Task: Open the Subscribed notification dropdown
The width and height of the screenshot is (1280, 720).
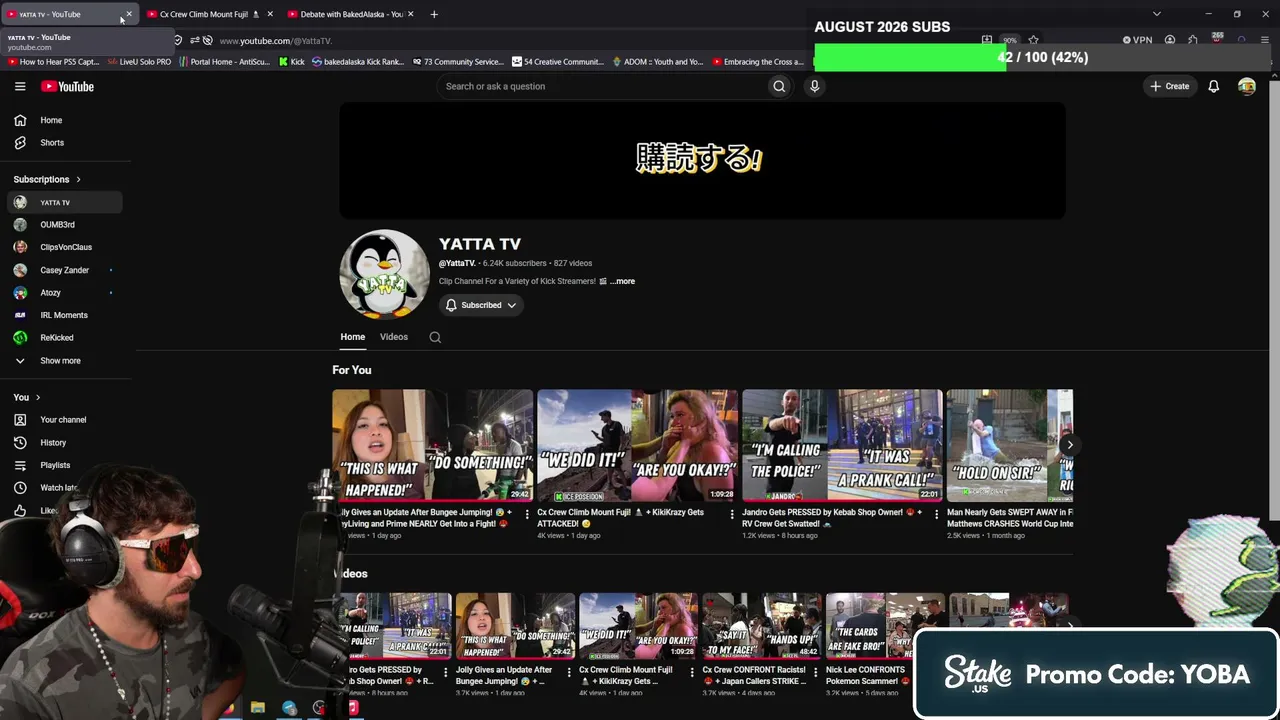Action: point(481,305)
